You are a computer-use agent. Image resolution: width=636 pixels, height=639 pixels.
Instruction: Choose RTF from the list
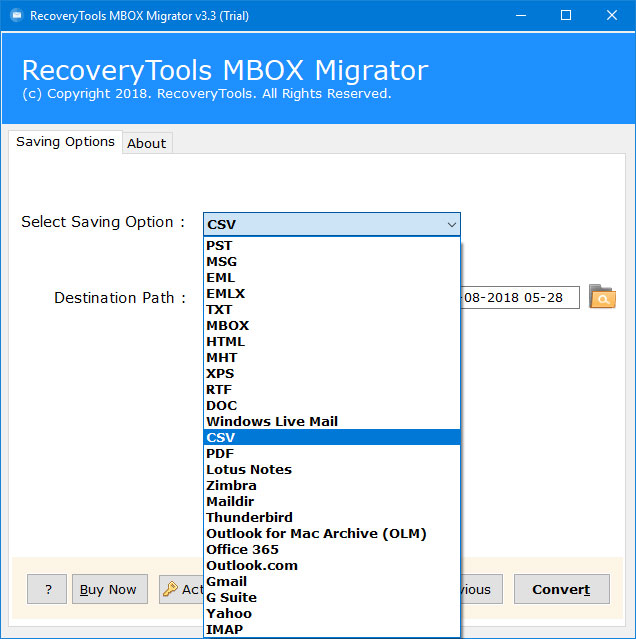pyautogui.click(x=332, y=389)
